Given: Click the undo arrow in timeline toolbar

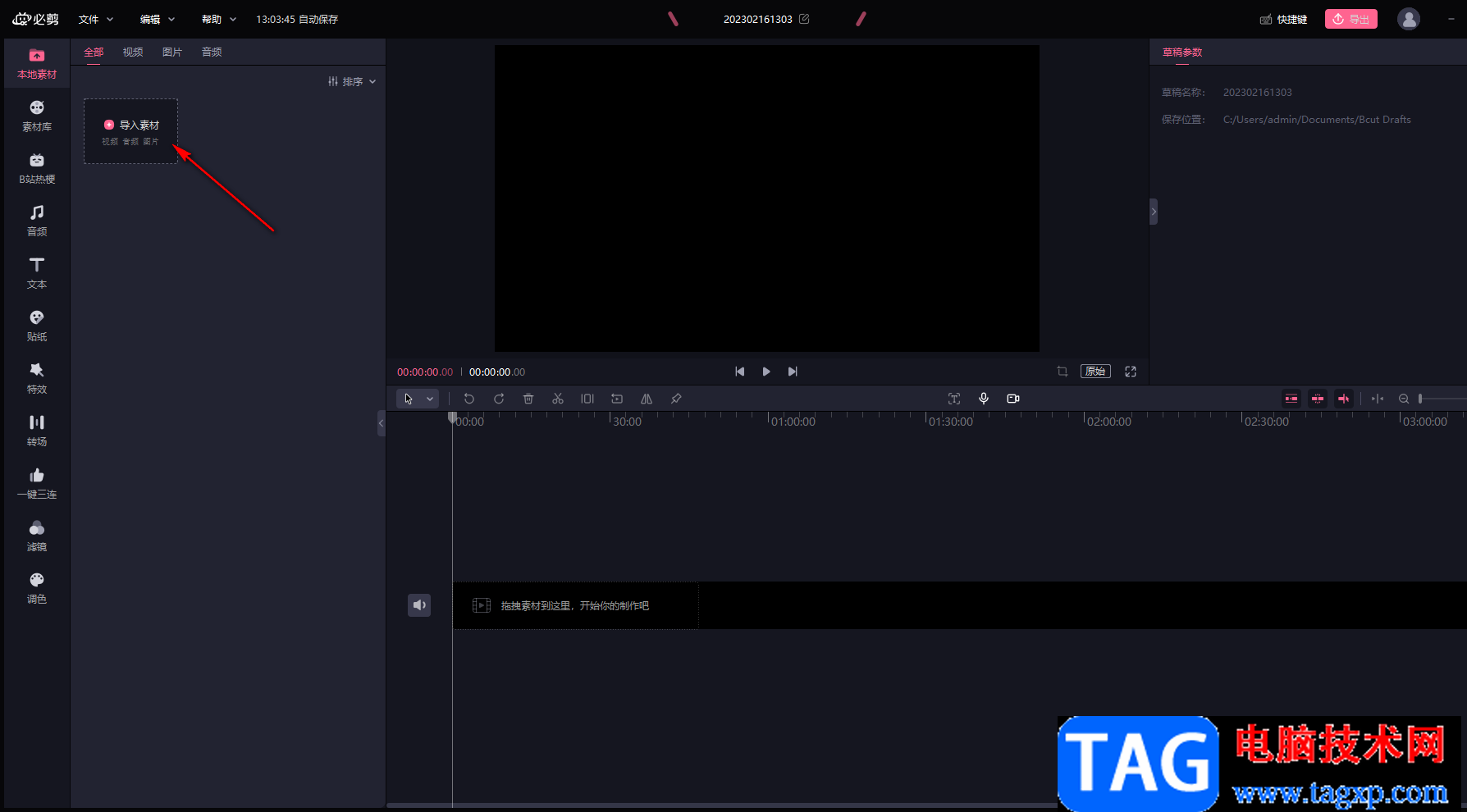Looking at the screenshot, I should 469,399.
